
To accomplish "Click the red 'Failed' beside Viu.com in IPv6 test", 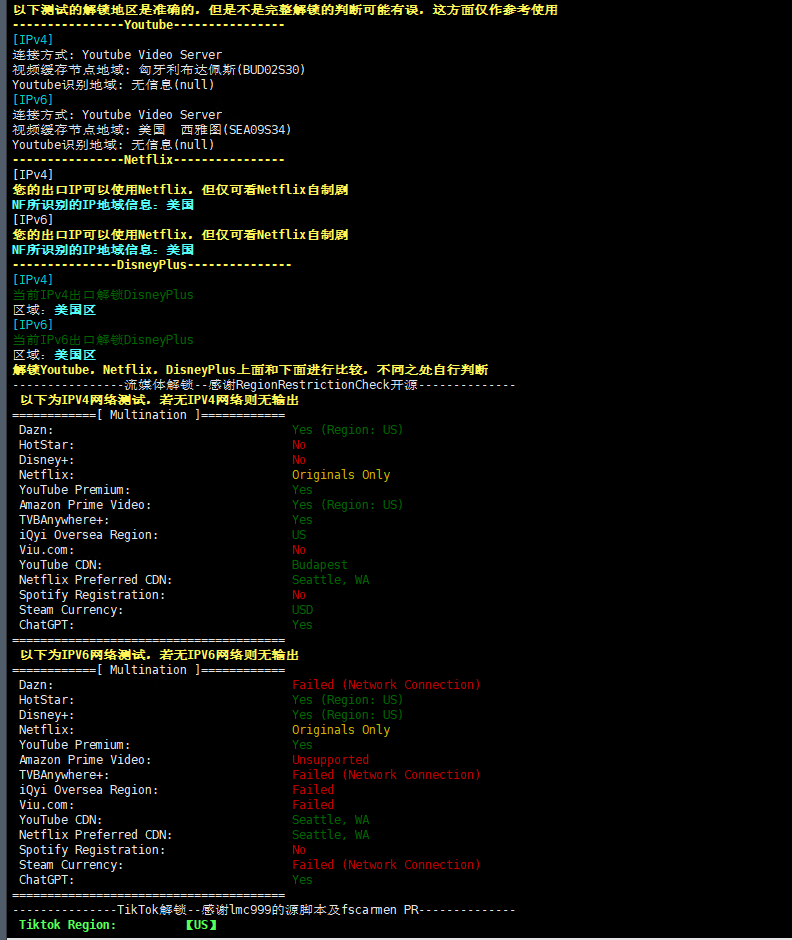I will coord(313,805).
